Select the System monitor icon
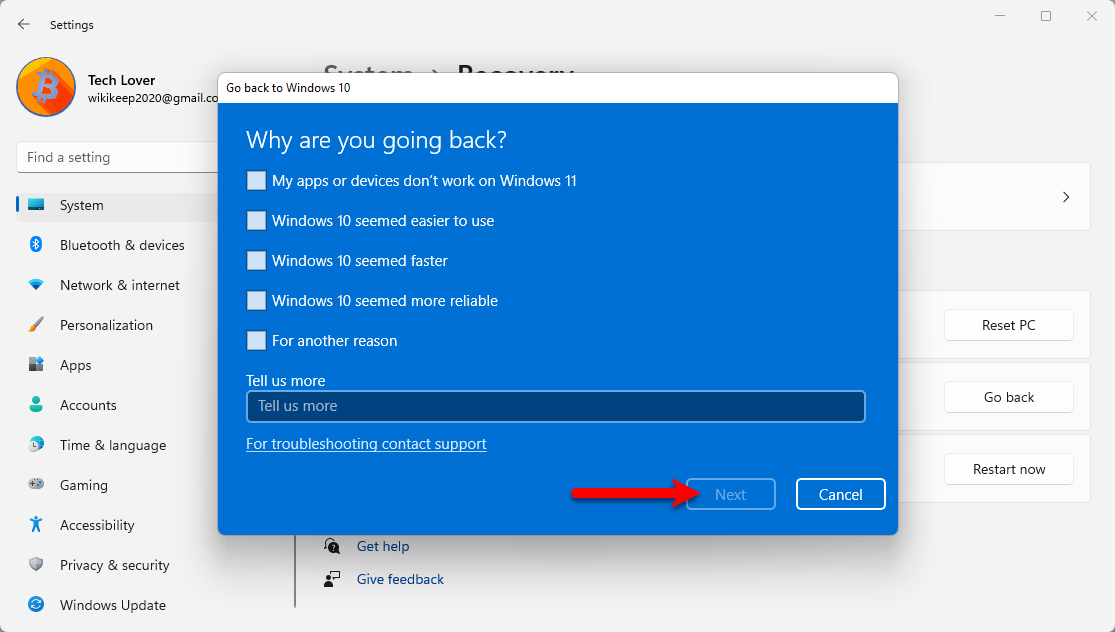Screen dimensions: 1115x632 (36, 205)
